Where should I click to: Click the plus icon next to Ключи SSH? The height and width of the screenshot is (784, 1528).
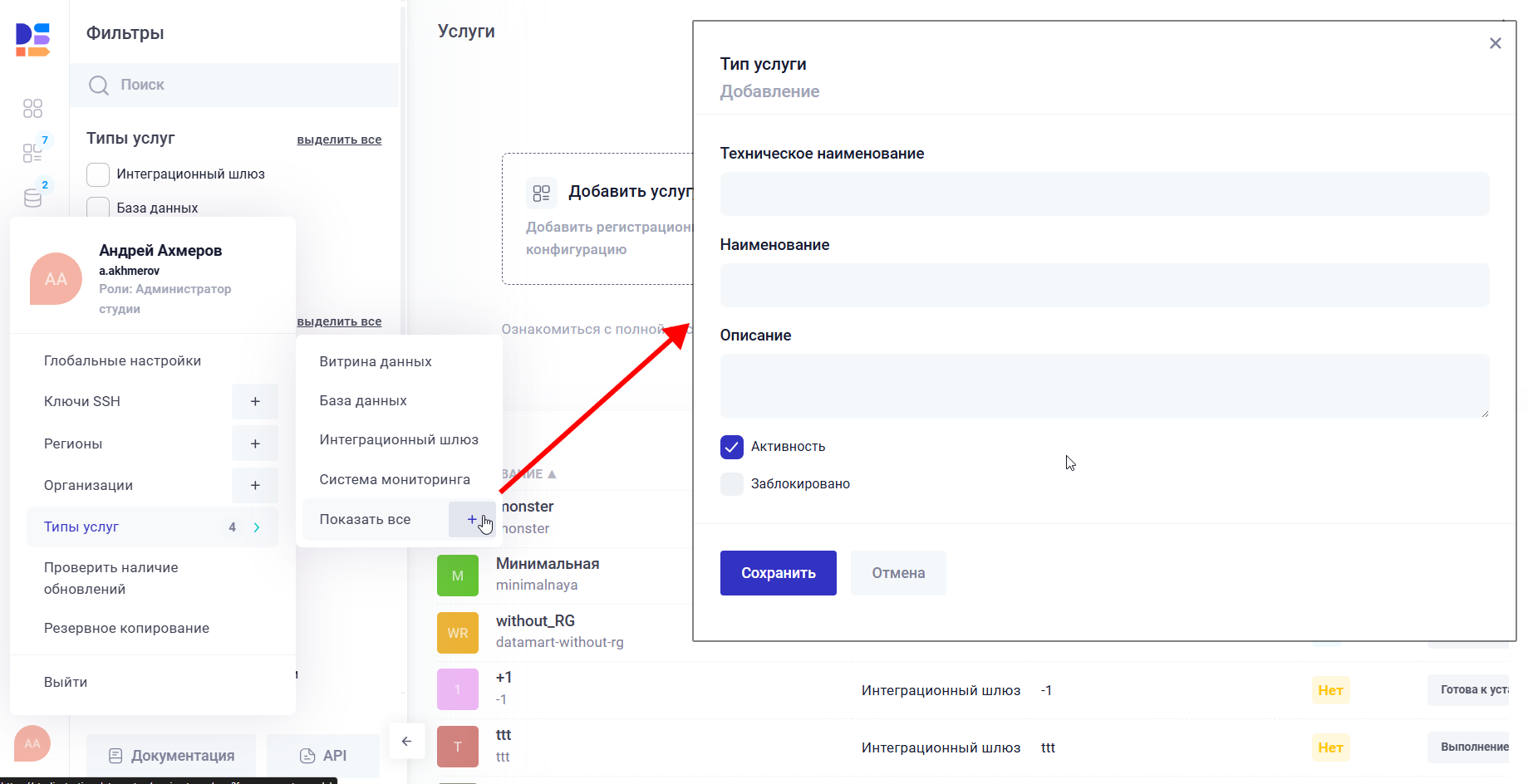click(255, 401)
